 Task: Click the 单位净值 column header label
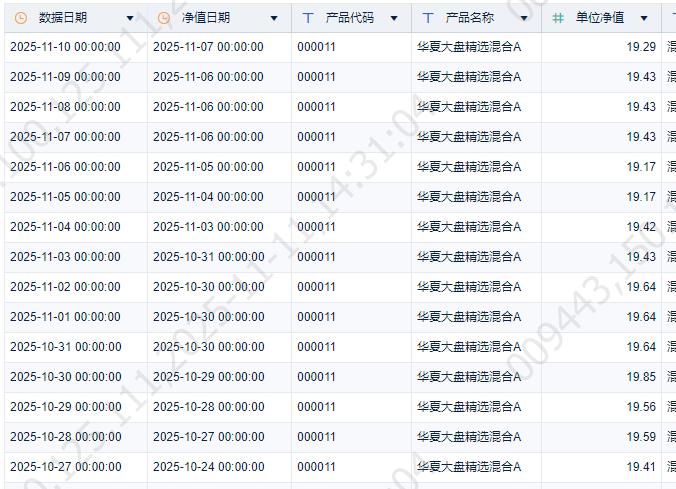tap(600, 18)
